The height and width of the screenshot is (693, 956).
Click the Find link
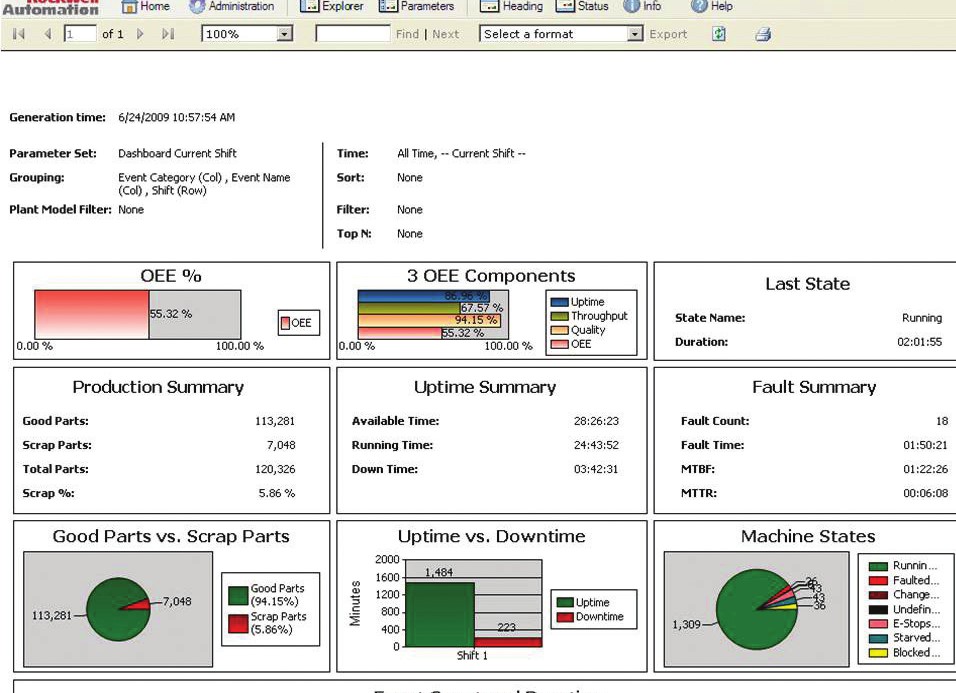click(407, 34)
